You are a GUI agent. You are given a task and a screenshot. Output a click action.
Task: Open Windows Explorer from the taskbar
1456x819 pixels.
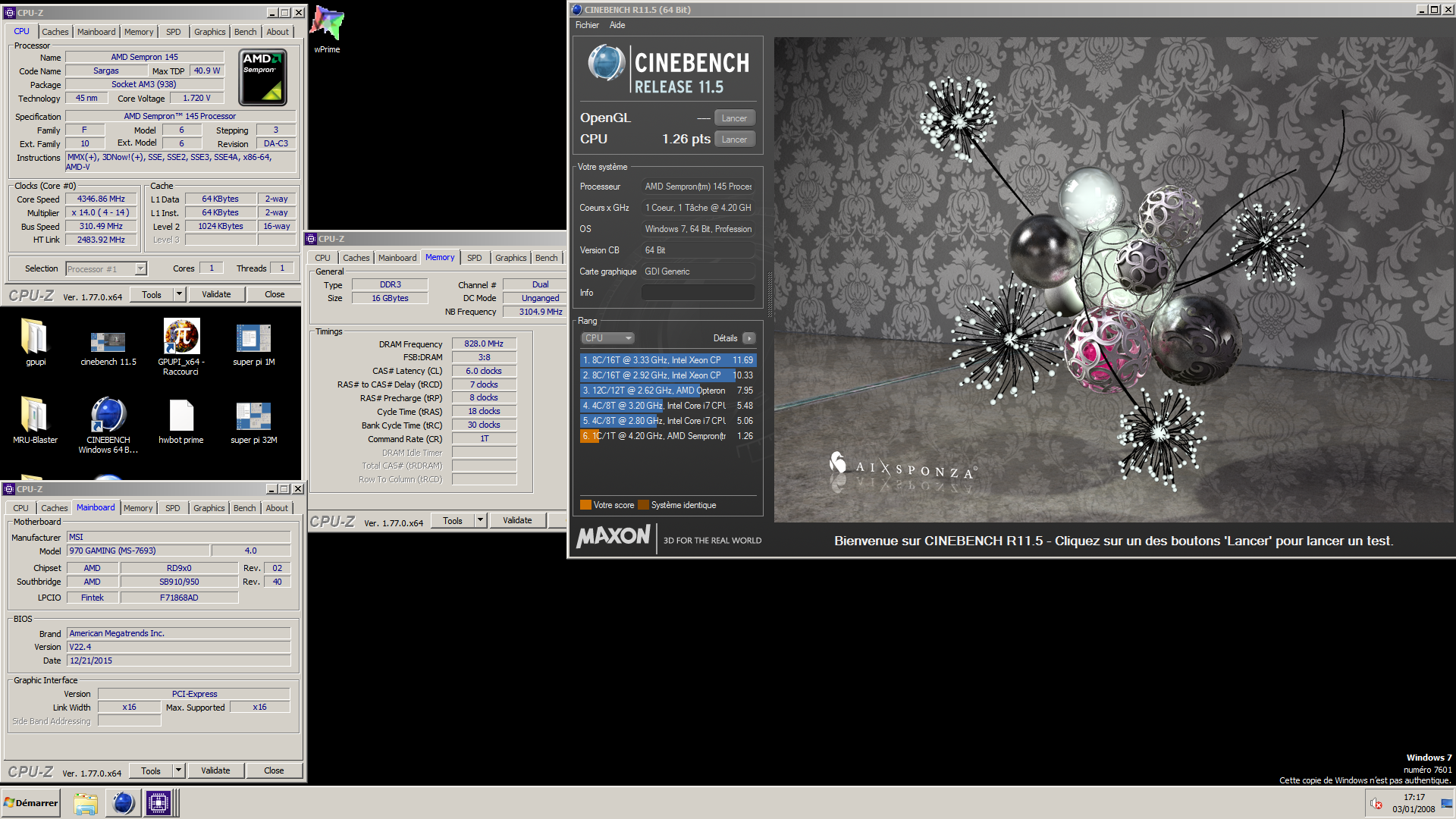86,803
